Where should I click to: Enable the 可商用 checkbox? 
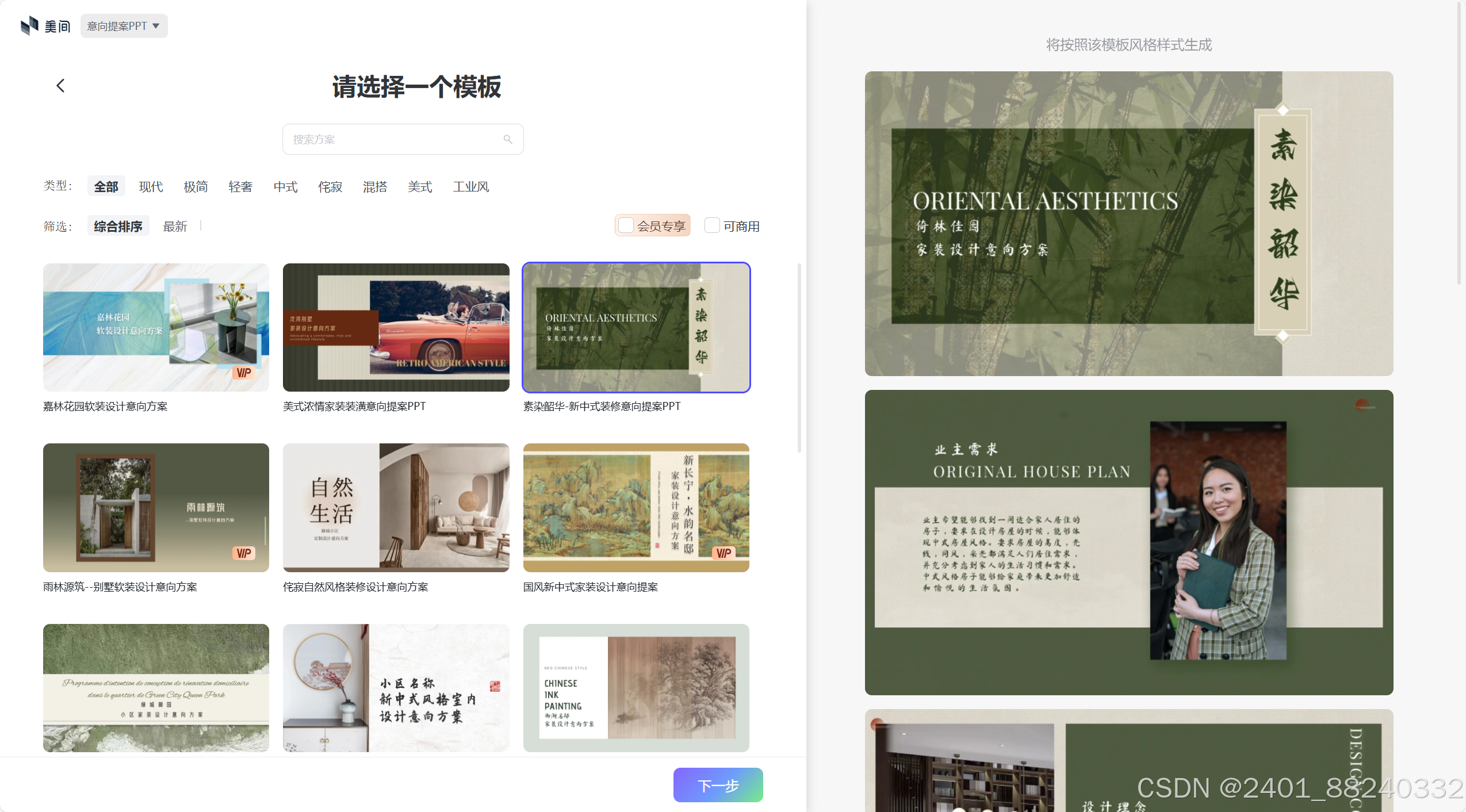coord(712,225)
